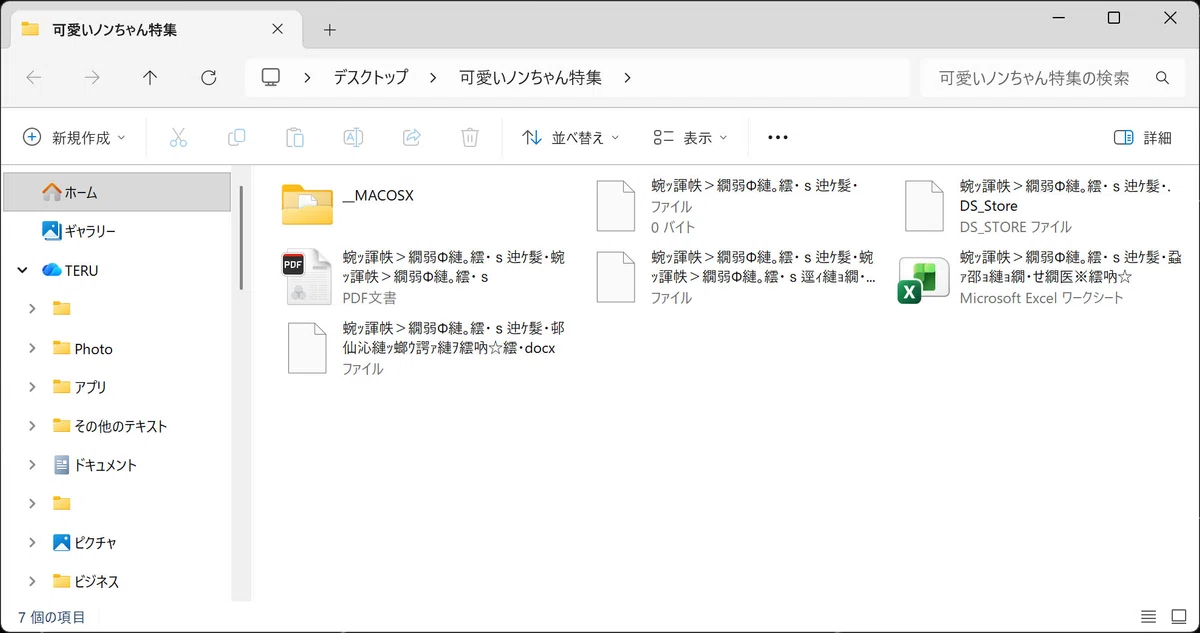Click chevron after 可愛いノンちゃん特集 in address bar

pos(627,78)
